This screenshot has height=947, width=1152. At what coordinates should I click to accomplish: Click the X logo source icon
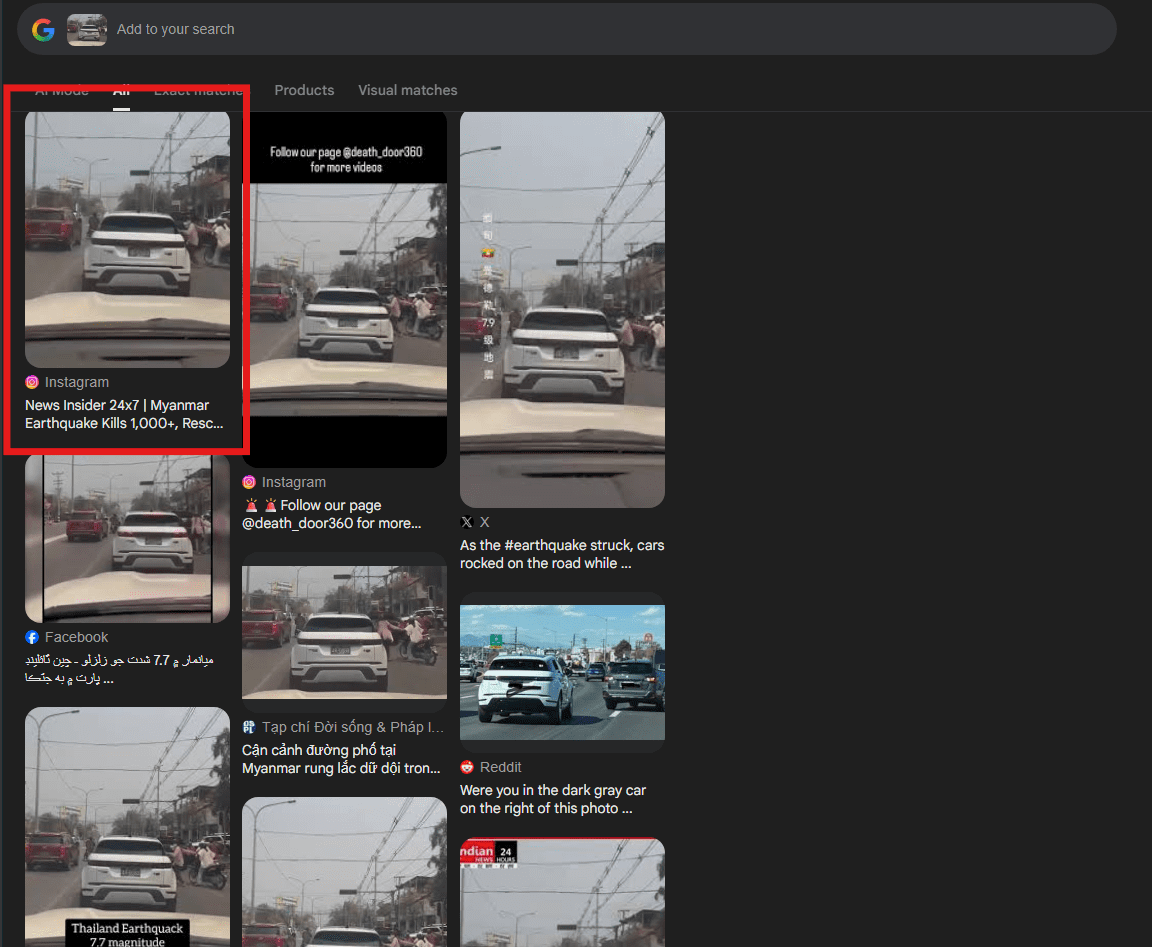point(467,522)
